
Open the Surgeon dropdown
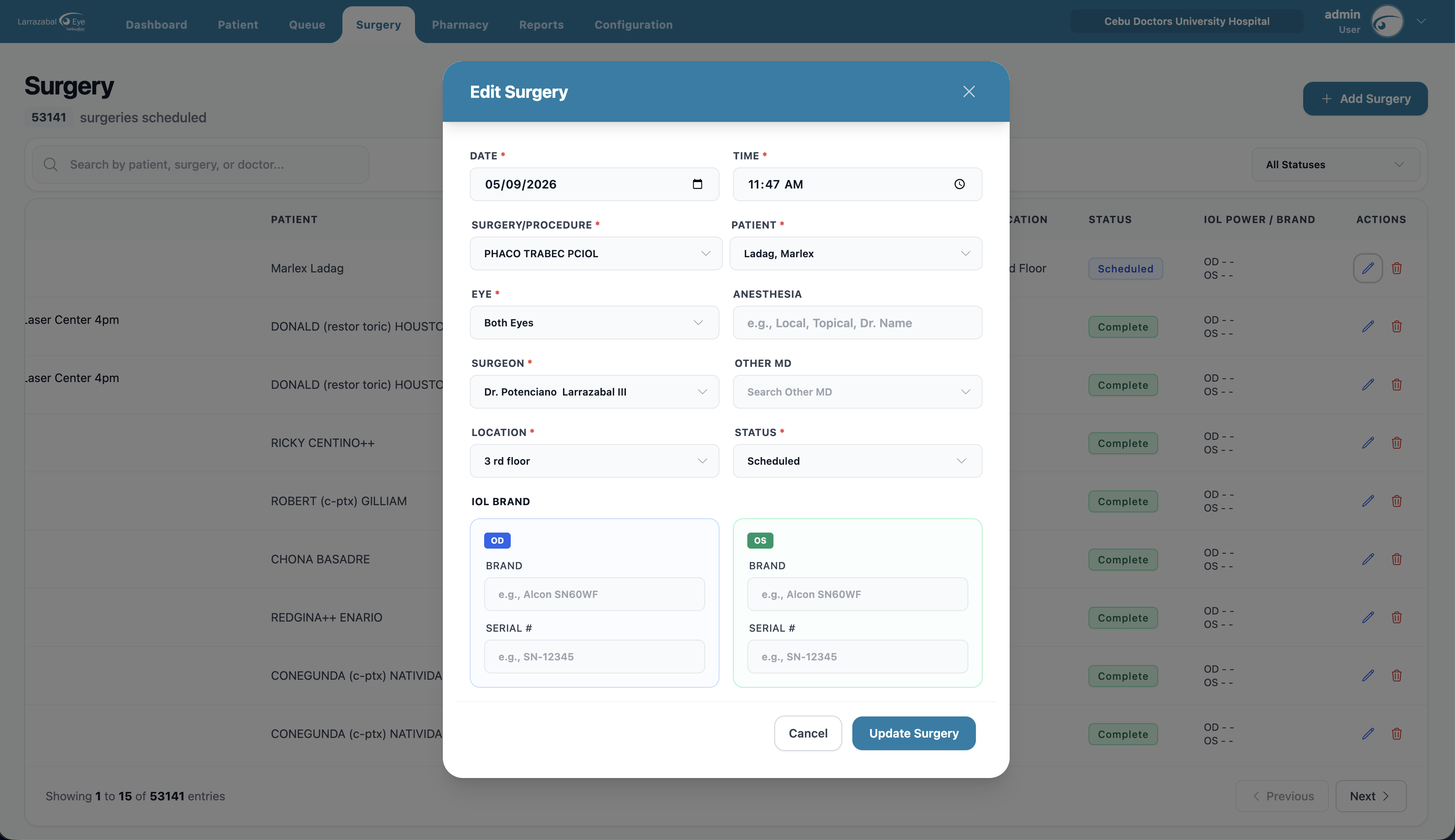pyautogui.click(x=594, y=392)
